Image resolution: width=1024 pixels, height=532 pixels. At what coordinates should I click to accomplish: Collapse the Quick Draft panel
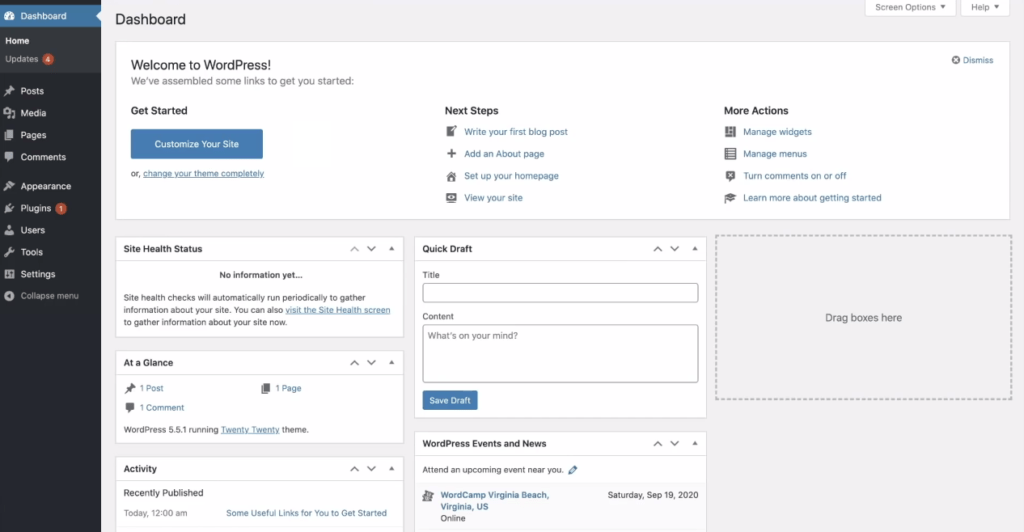(x=695, y=249)
